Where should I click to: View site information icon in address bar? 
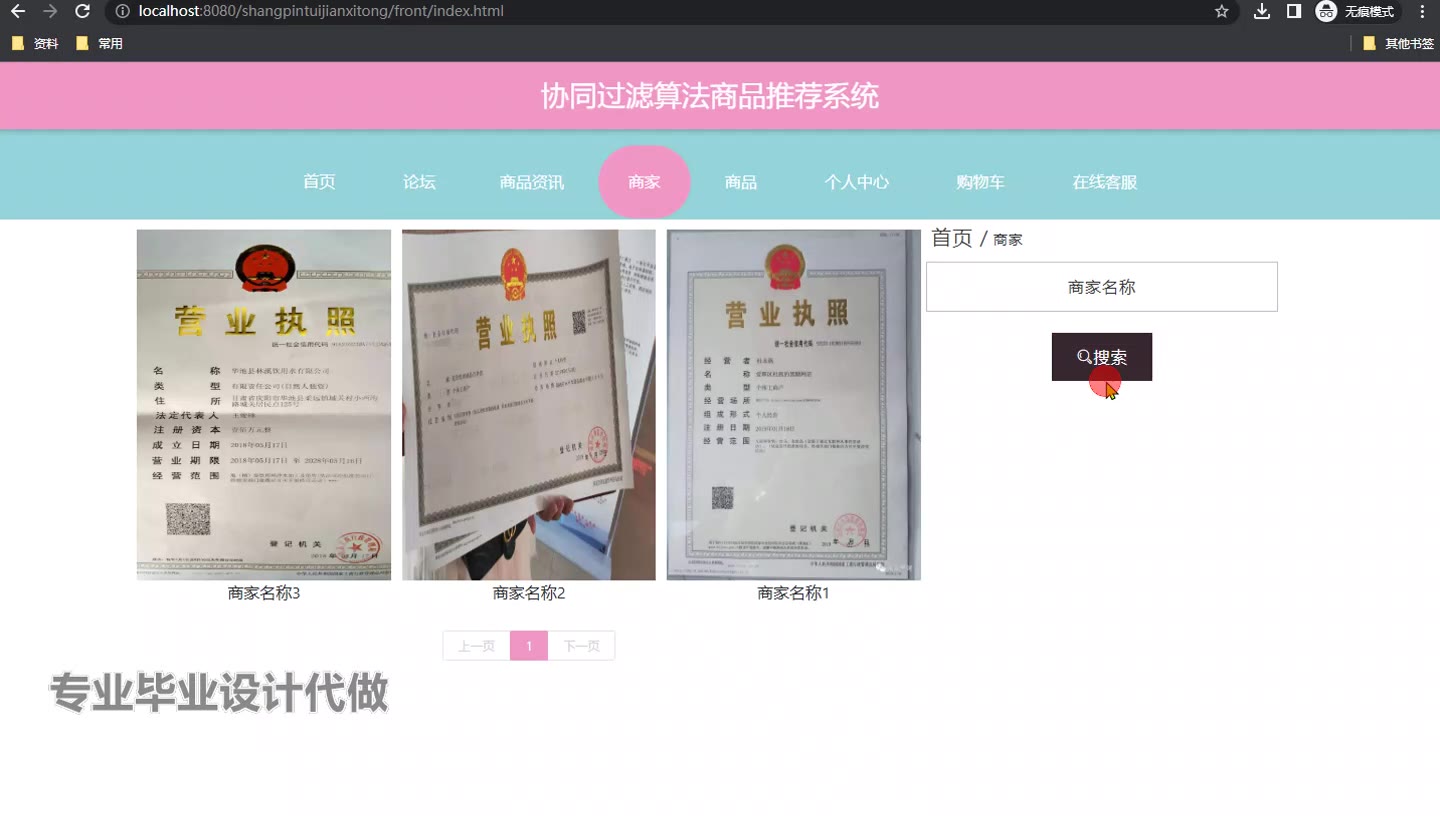coord(122,11)
